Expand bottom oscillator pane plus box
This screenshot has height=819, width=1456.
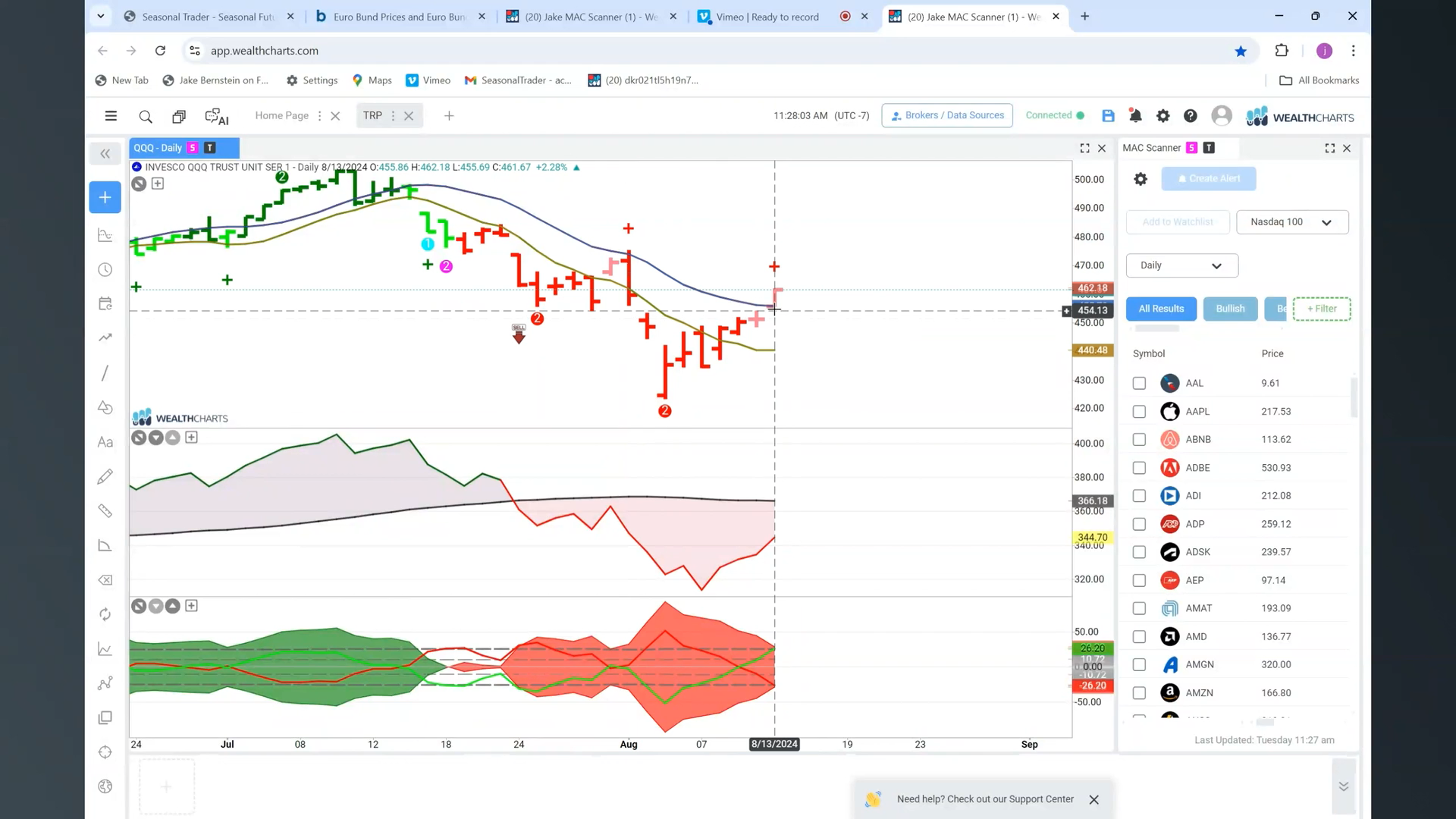click(x=191, y=606)
